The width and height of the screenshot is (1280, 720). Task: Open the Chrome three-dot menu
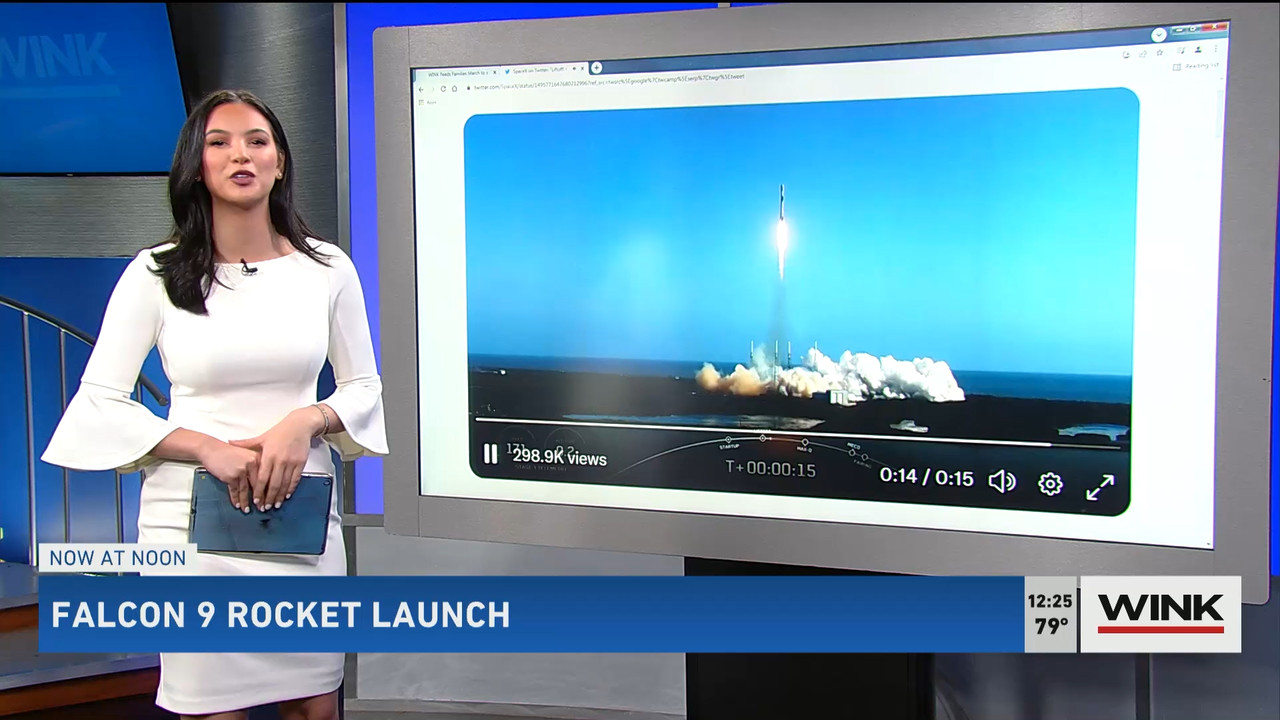pos(1216,48)
